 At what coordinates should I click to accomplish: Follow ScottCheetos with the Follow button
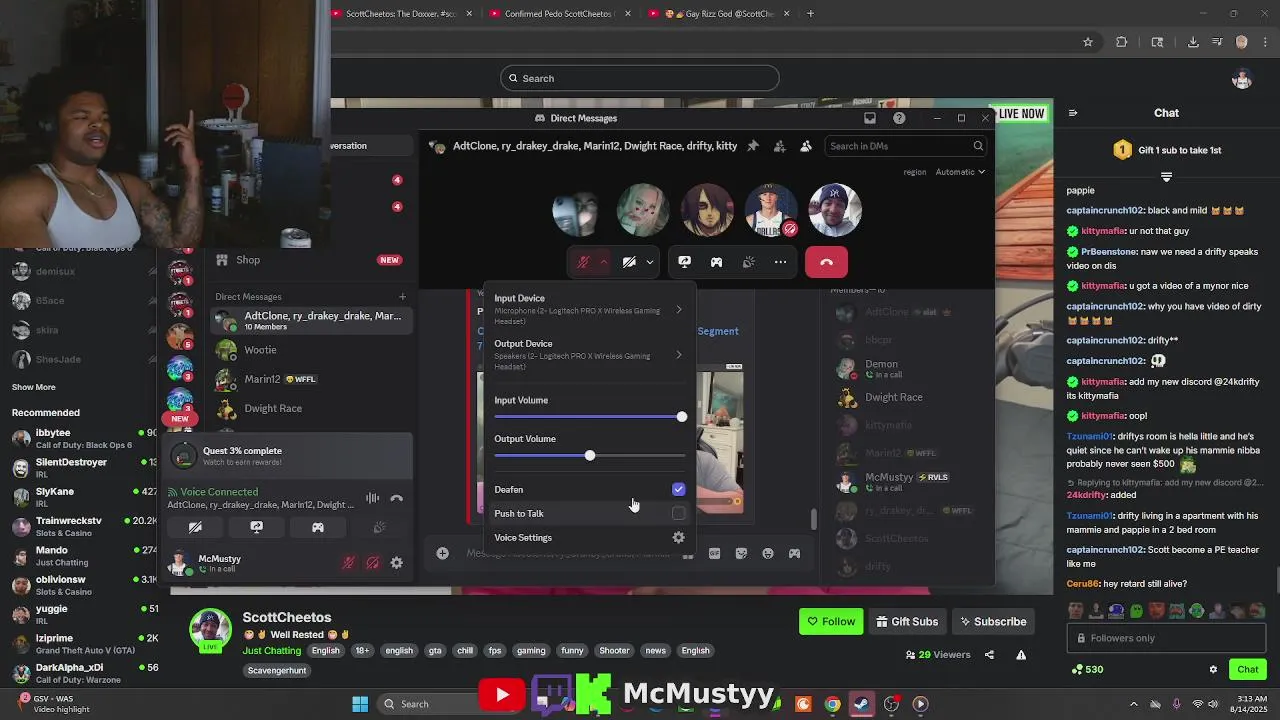[831, 621]
